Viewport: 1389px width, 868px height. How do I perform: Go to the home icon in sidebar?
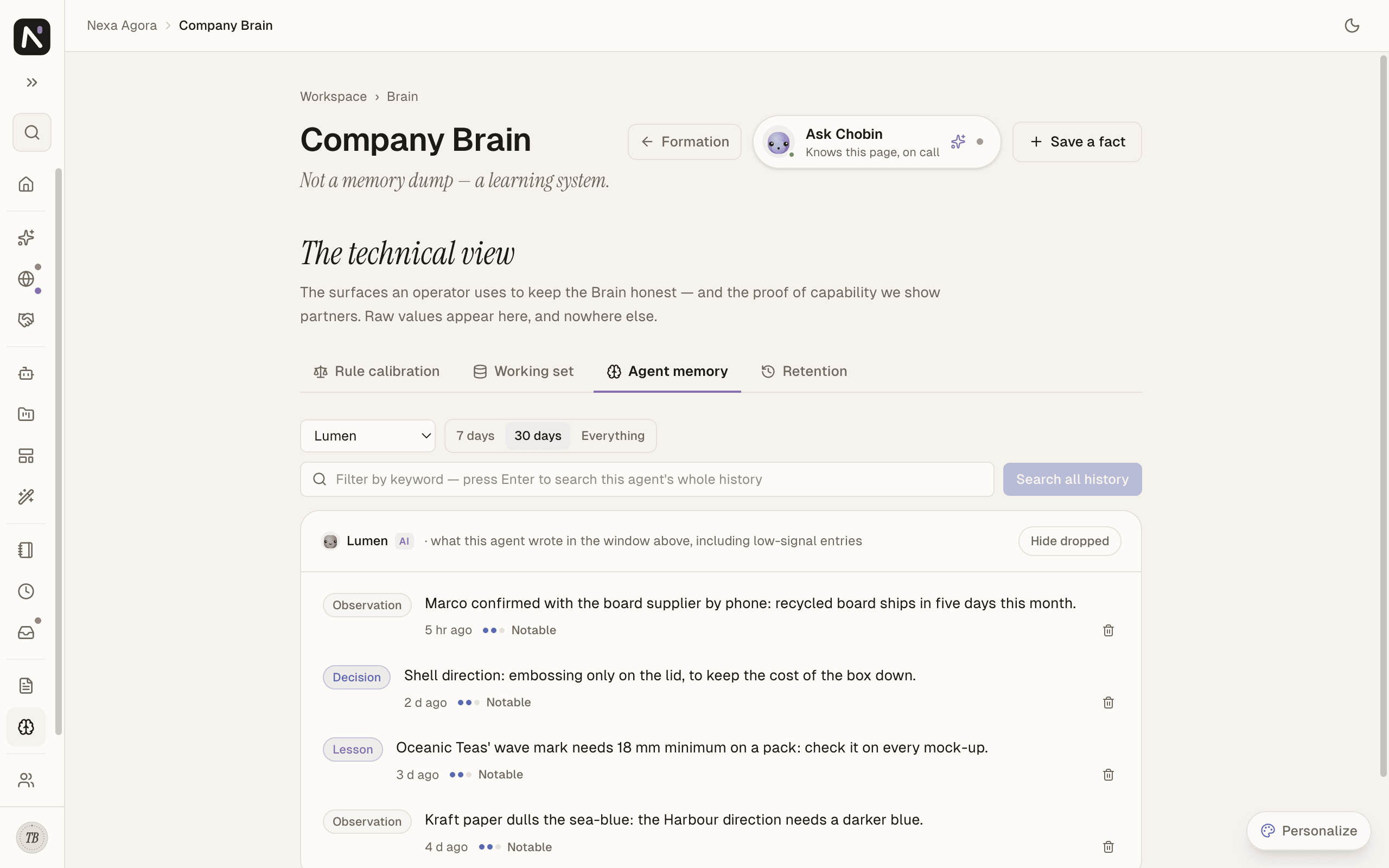[27, 184]
